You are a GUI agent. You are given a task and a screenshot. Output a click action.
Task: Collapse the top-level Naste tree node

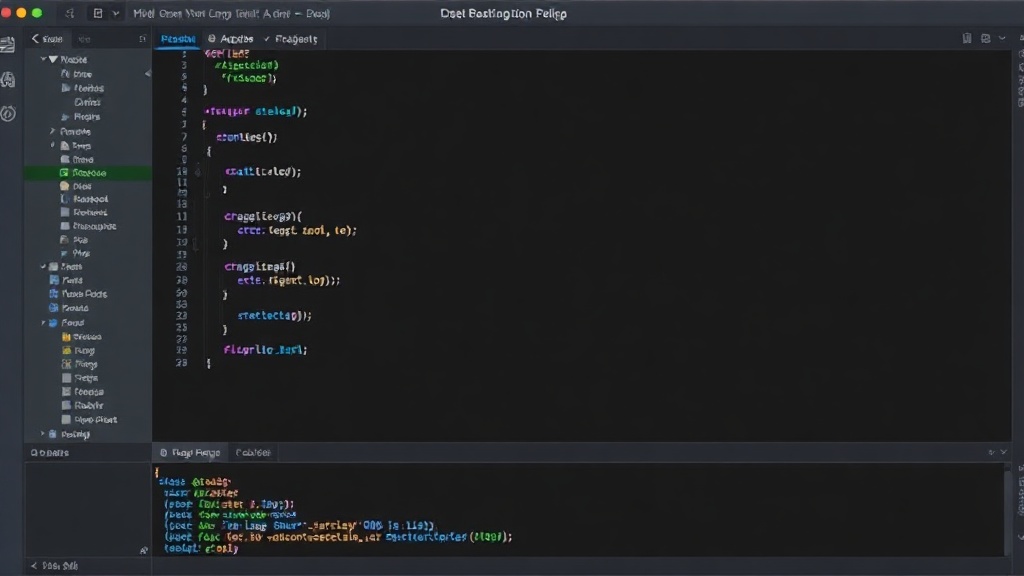(44, 59)
